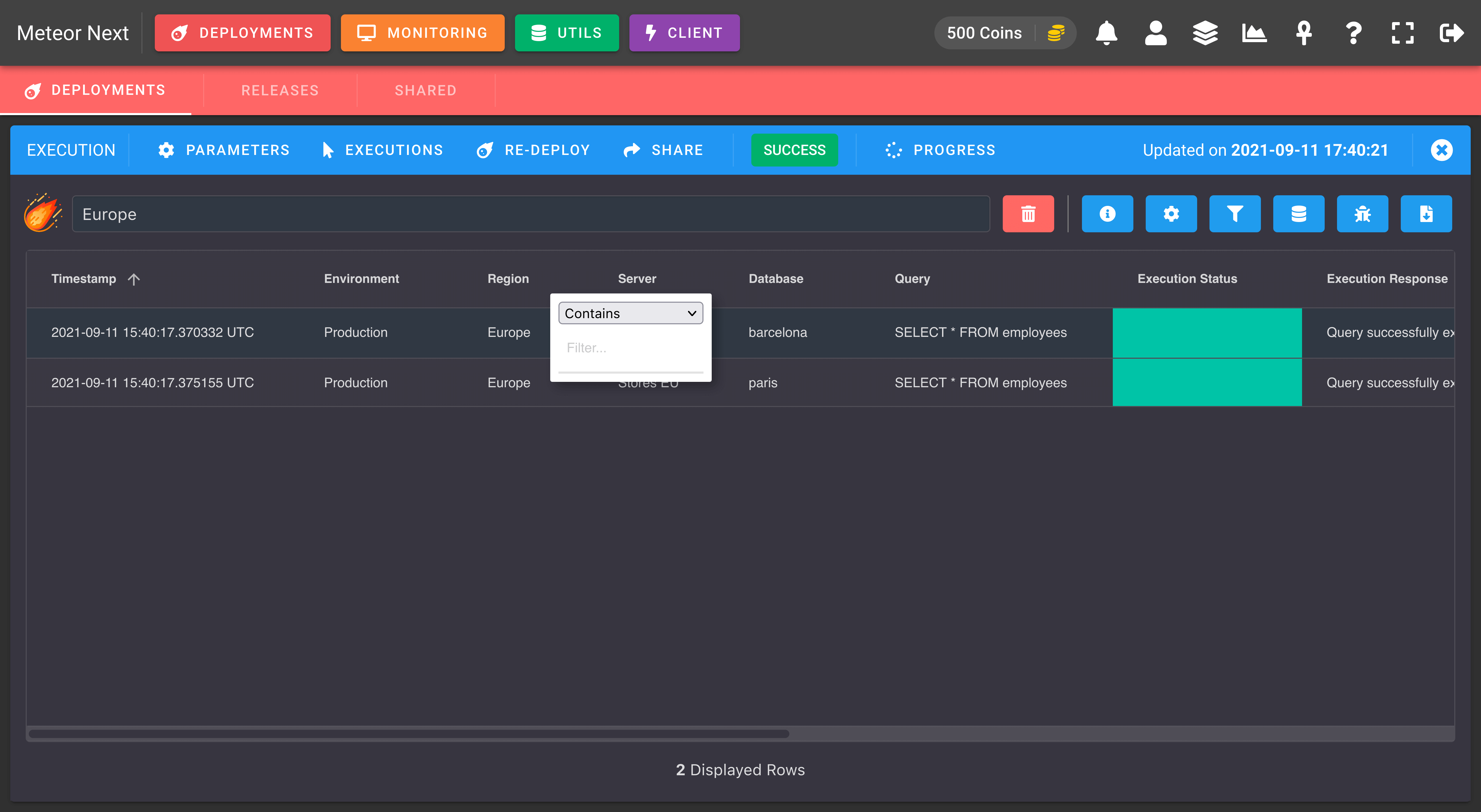Click the funnel filter button
Viewport: 1481px width, 812px height.
point(1235,214)
